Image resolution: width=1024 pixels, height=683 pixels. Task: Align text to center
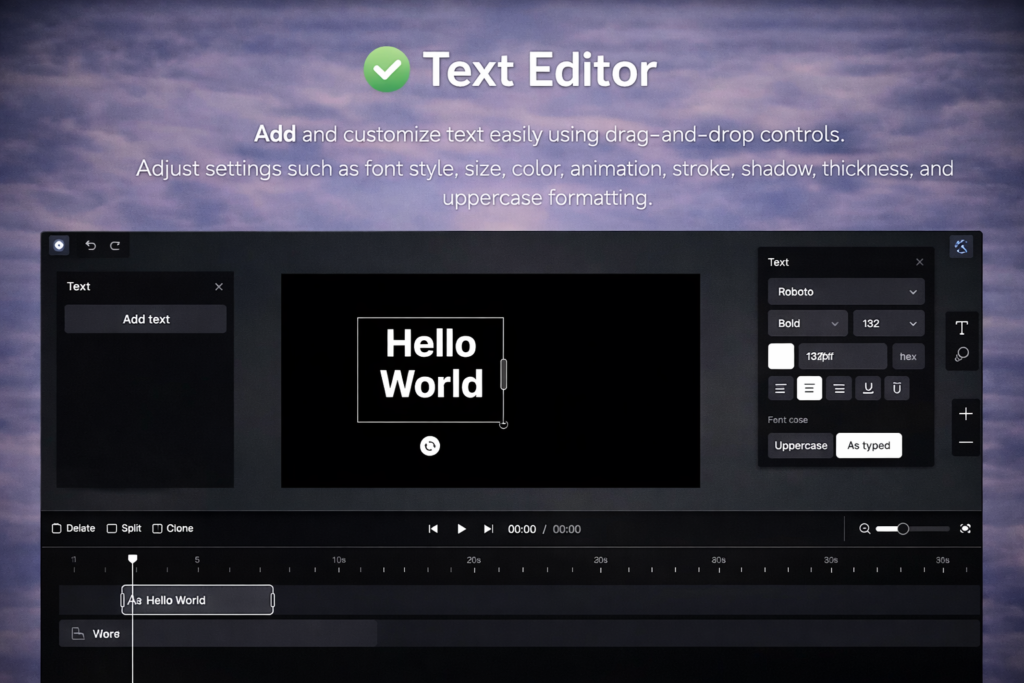coord(810,388)
